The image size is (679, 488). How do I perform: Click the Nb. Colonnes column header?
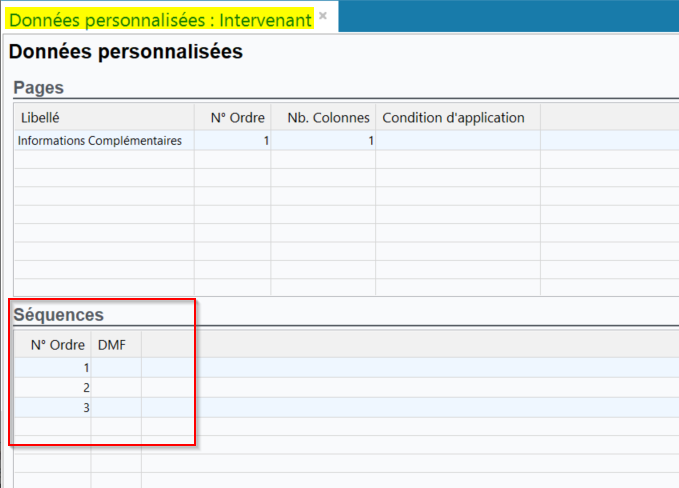(323, 117)
